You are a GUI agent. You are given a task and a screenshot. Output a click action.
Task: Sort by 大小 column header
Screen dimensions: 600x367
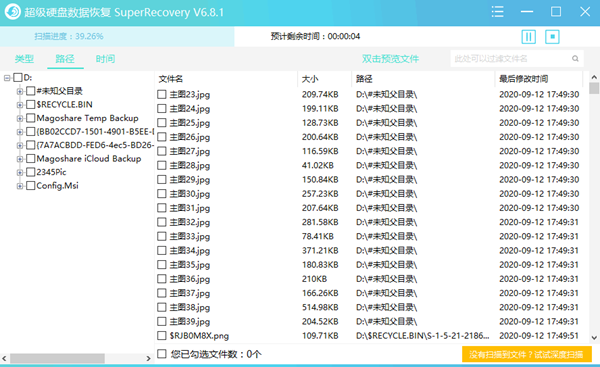click(310, 79)
